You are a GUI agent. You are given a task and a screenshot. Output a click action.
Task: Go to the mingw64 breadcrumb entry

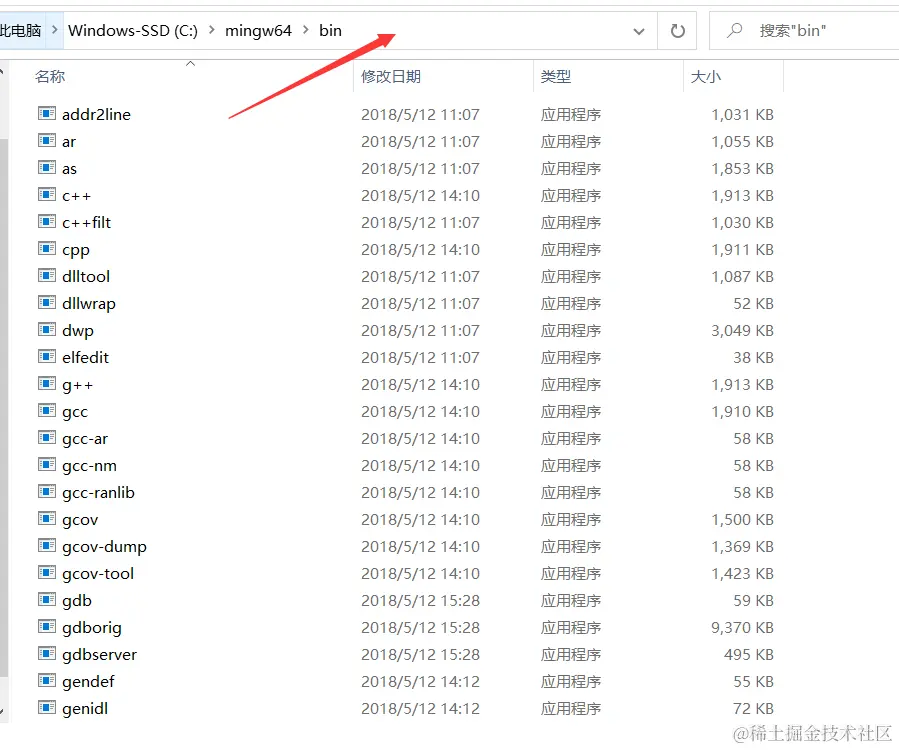(258, 30)
